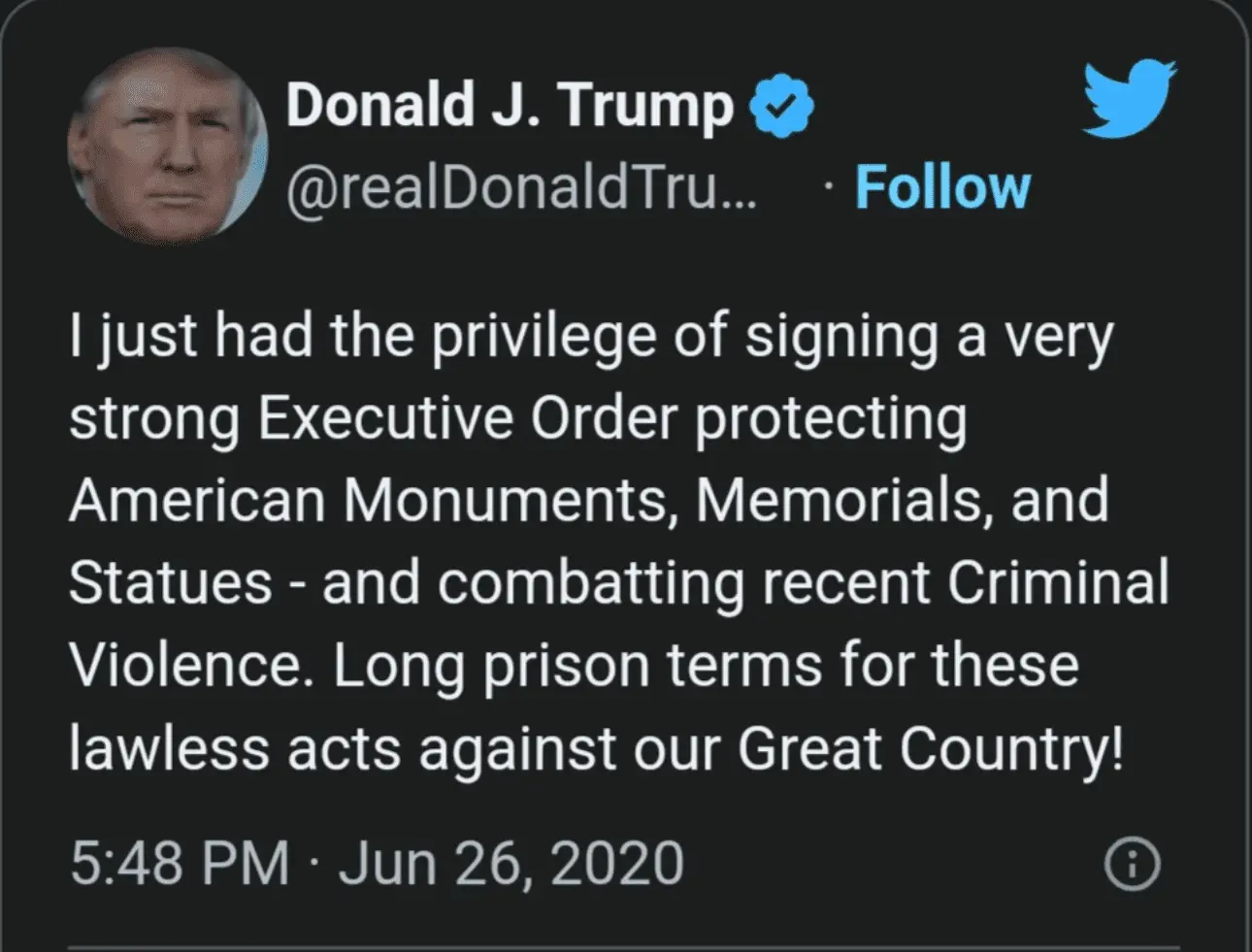The image size is (1252, 952).
Task: Open the tweet author's profile picture
Action: [x=167, y=144]
